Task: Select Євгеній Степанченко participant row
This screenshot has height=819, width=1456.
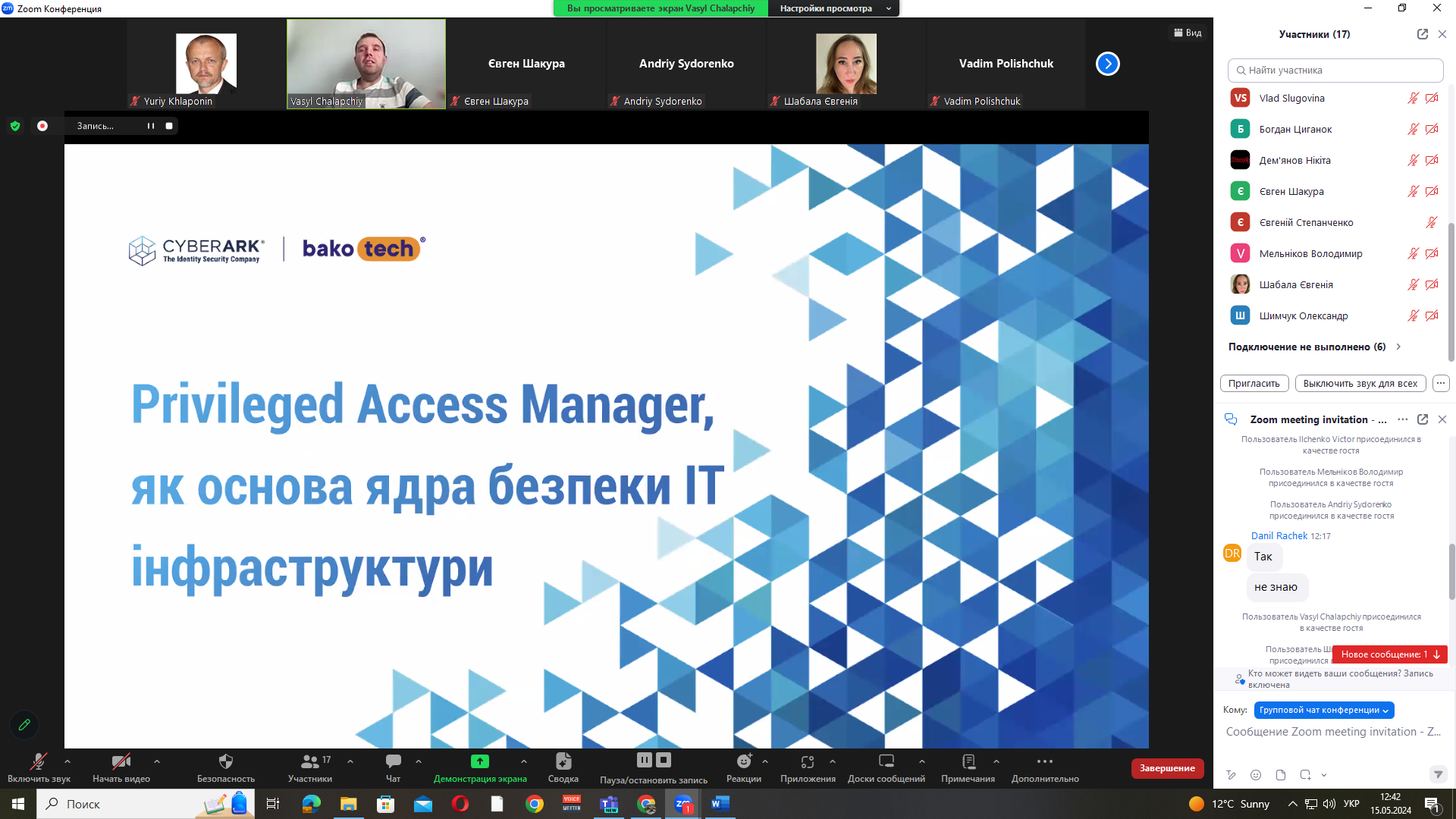Action: coord(1334,222)
